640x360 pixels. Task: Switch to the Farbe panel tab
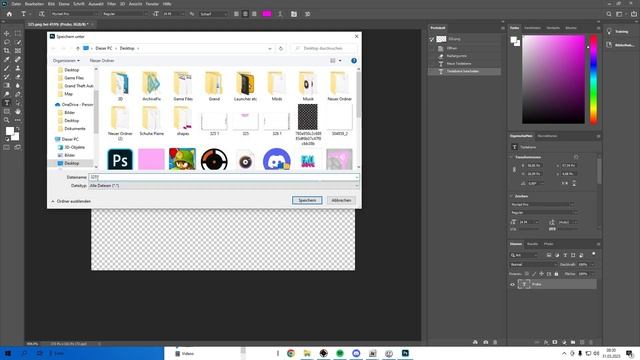point(514,28)
